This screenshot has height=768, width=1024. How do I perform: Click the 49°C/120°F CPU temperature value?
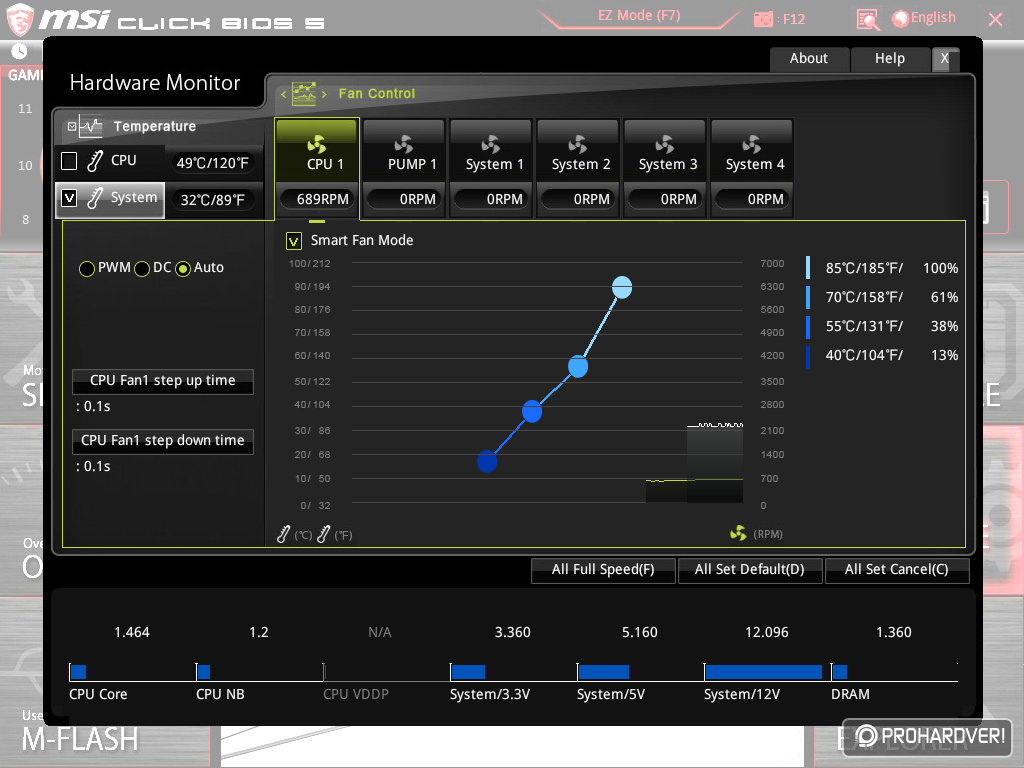[213, 163]
